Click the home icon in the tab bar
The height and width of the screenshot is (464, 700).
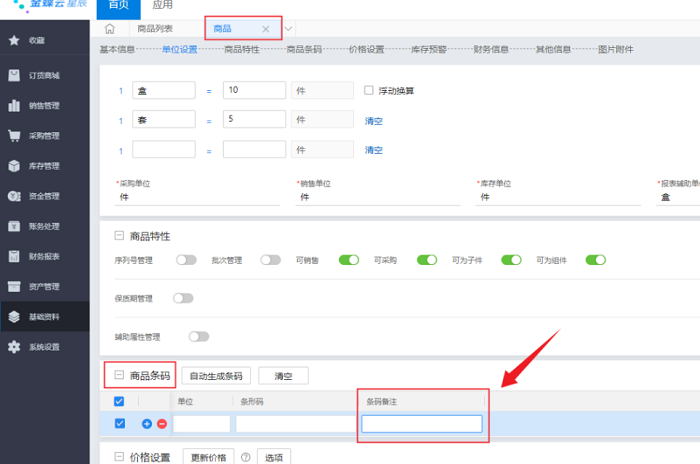click(x=110, y=29)
